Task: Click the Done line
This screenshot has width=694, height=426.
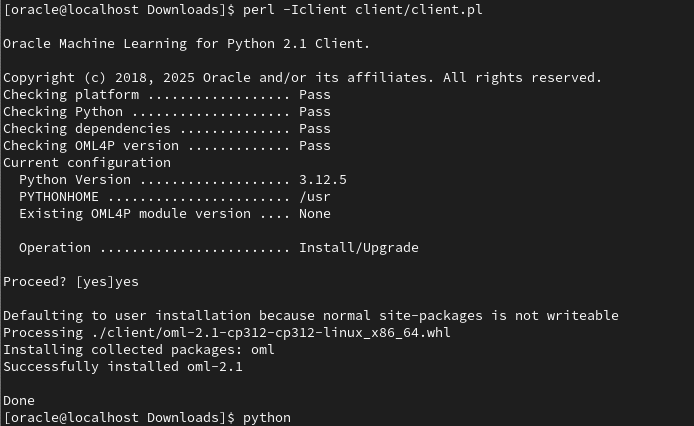Action: (19, 400)
